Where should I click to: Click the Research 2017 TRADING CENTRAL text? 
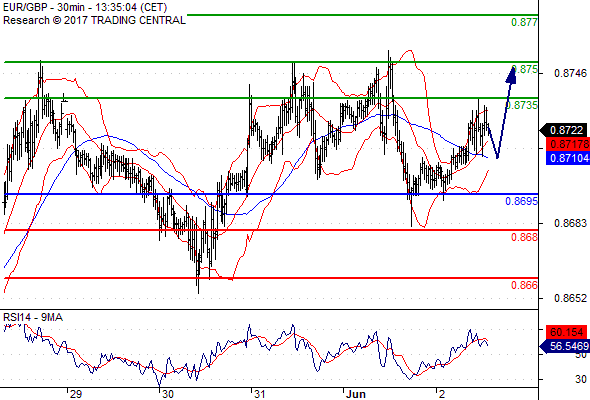point(94,20)
